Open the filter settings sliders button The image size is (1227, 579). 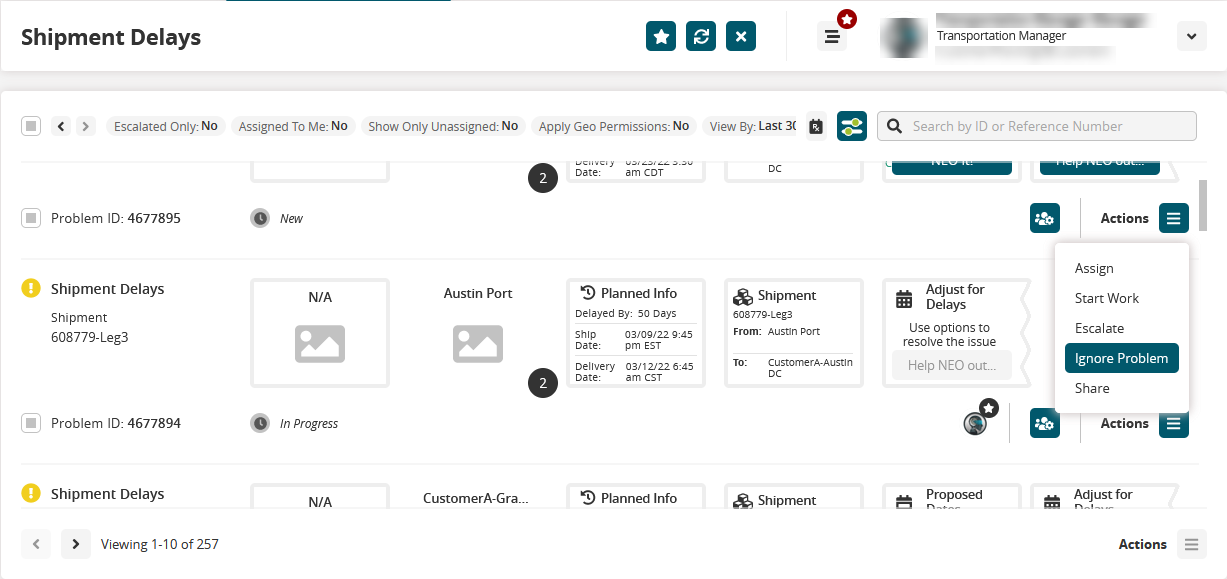(852, 126)
